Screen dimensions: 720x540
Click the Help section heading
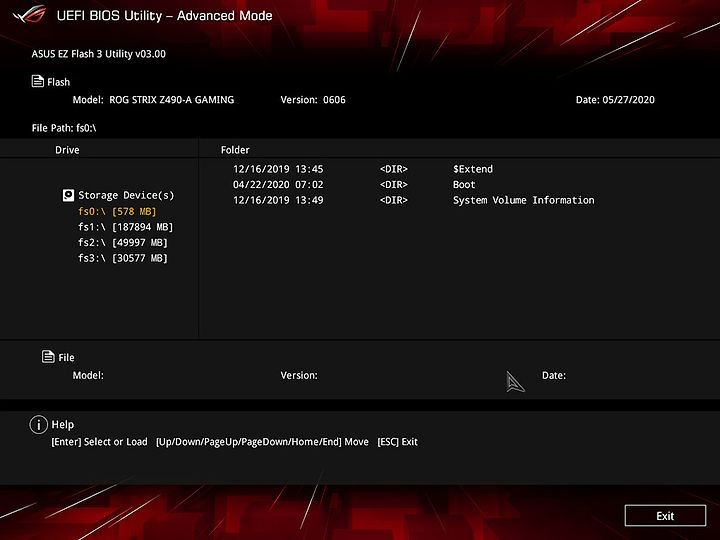(x=63, y=425)
